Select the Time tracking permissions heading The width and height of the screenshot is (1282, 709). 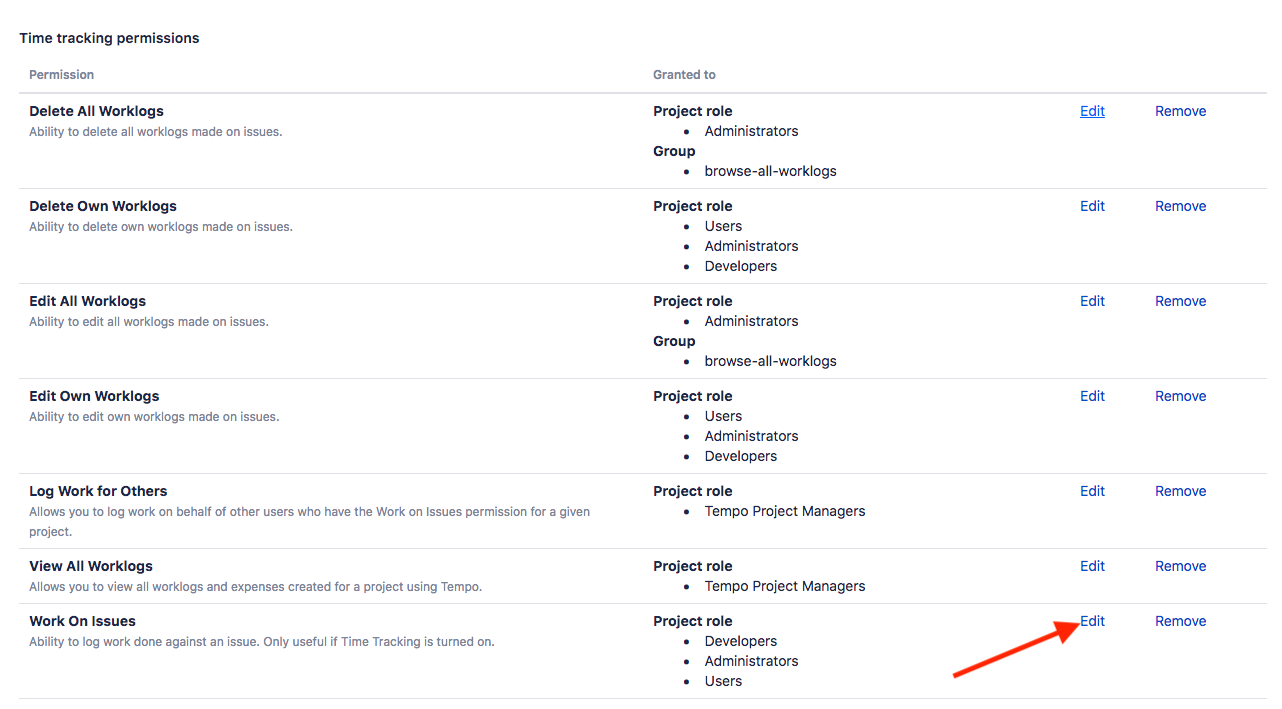109,38
